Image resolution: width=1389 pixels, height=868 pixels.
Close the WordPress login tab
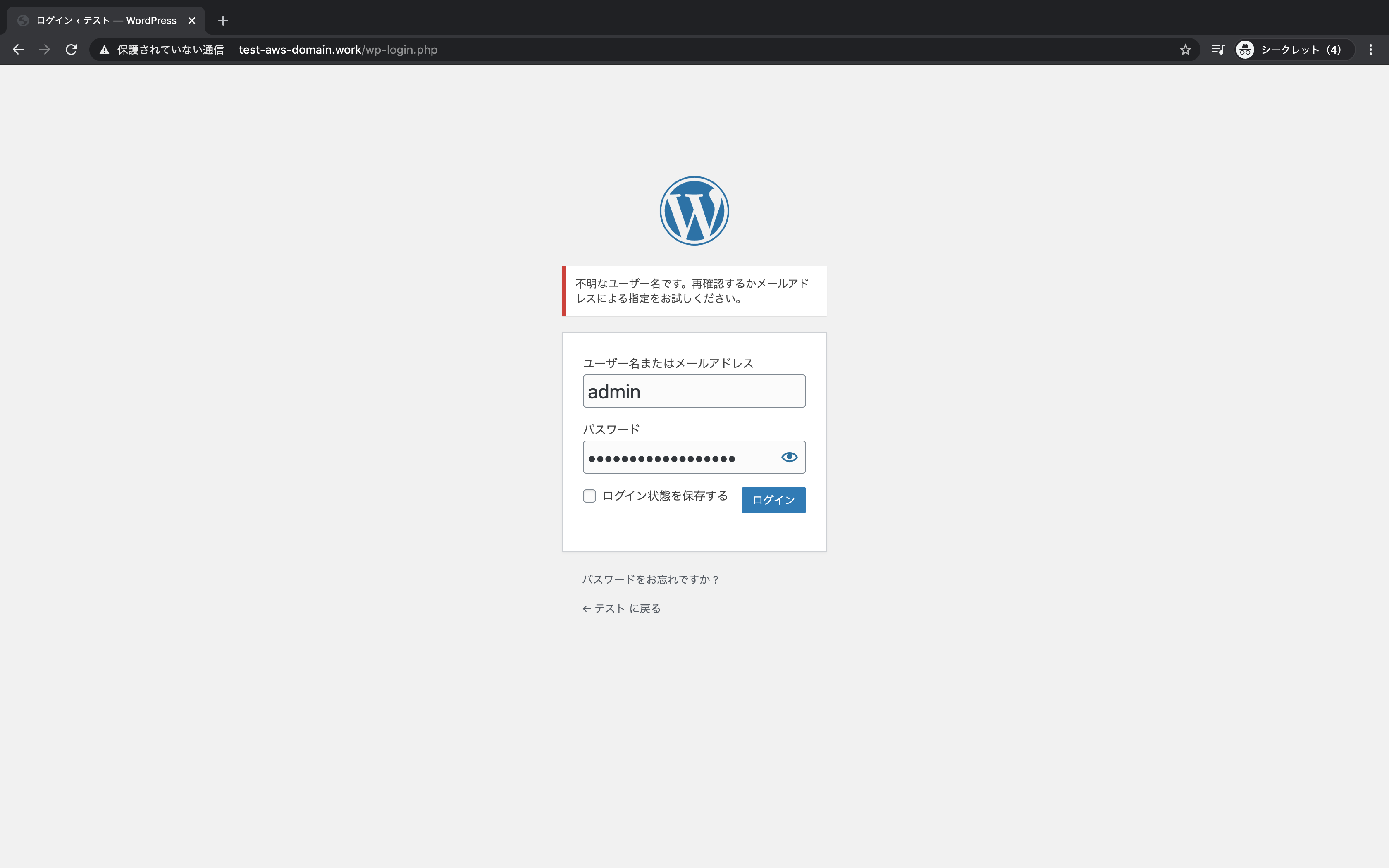[192, 21]
